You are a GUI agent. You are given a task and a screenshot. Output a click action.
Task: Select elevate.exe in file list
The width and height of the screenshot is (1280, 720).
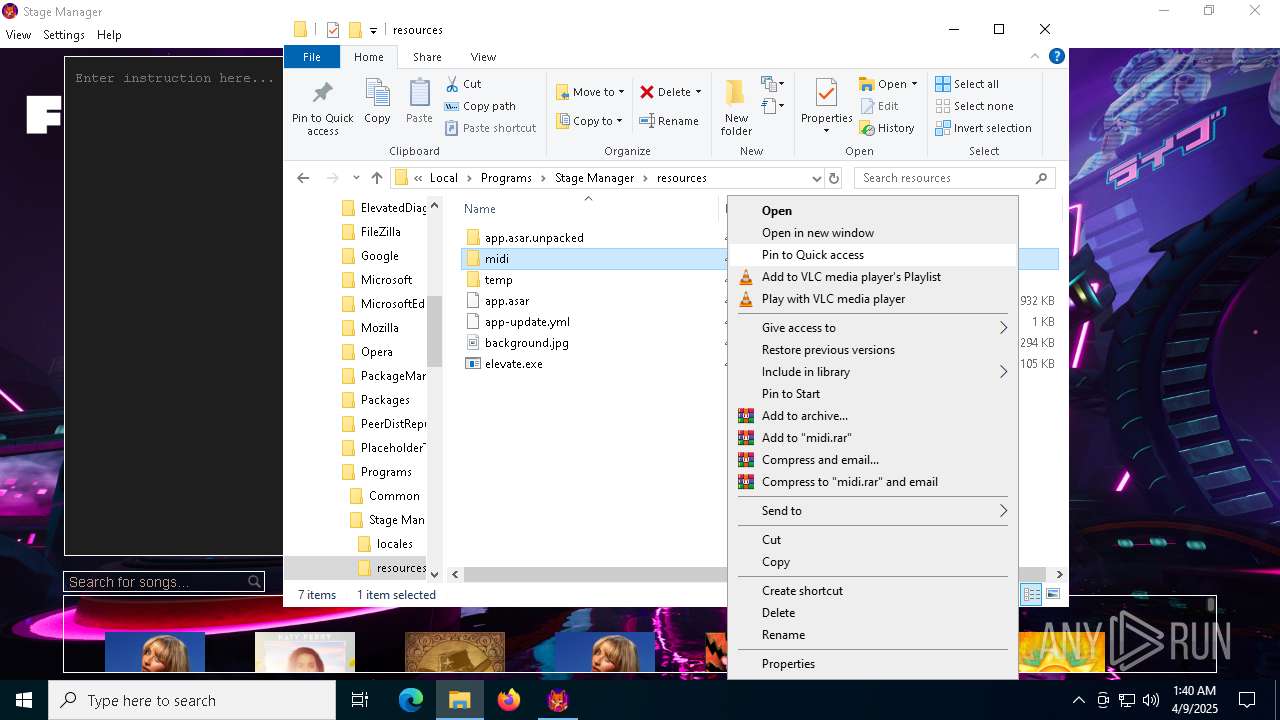pos(513,364)
